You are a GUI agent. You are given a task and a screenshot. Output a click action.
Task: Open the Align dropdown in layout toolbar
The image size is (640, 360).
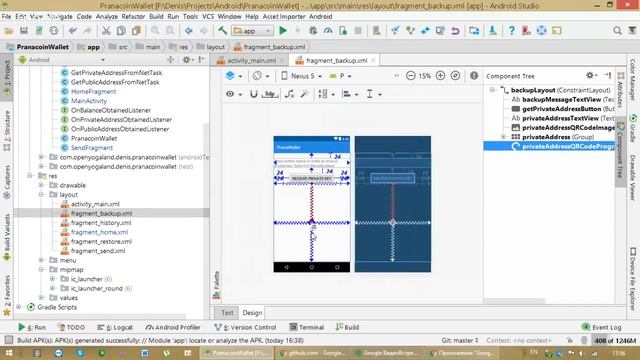[350, 94]
